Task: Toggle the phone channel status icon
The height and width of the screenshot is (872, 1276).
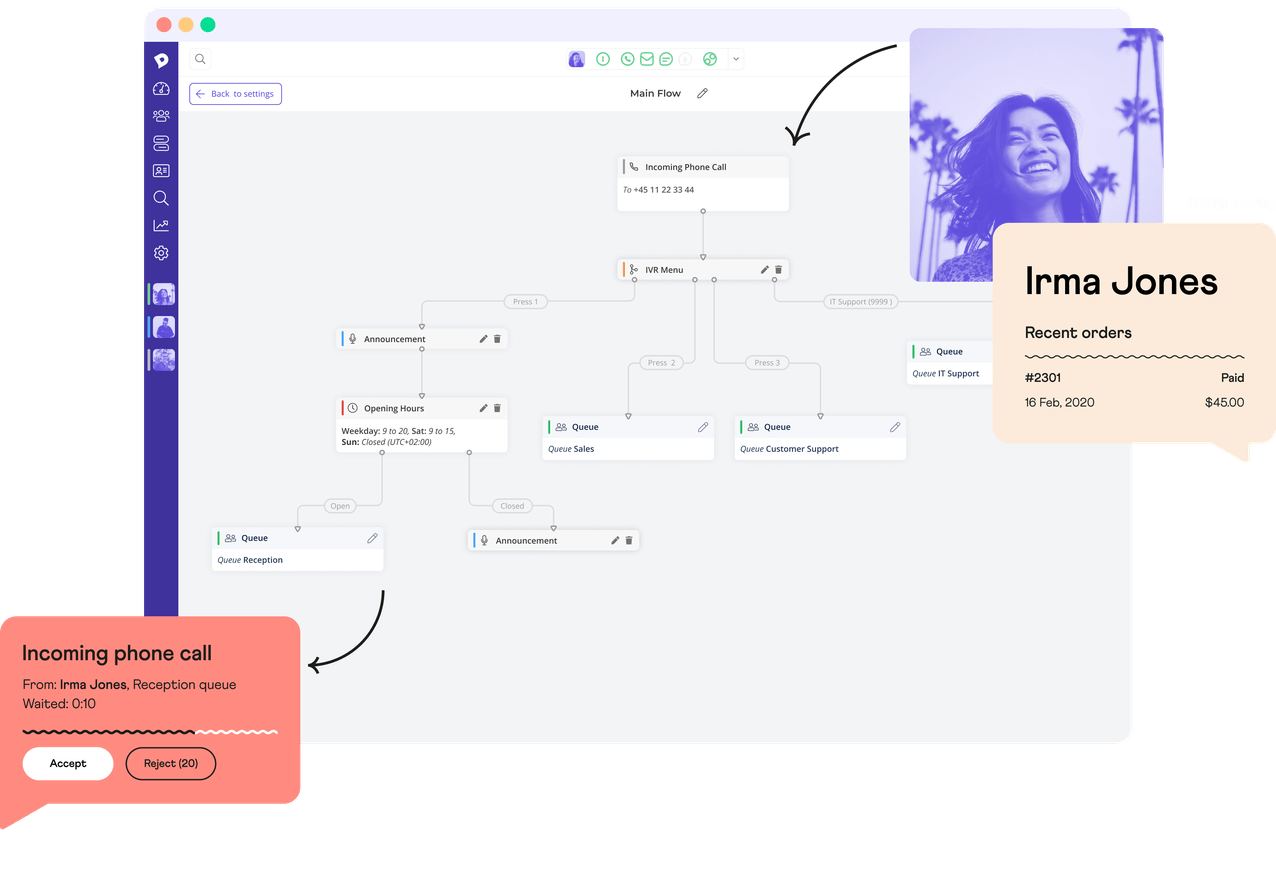Action: (x=627, y=59)
